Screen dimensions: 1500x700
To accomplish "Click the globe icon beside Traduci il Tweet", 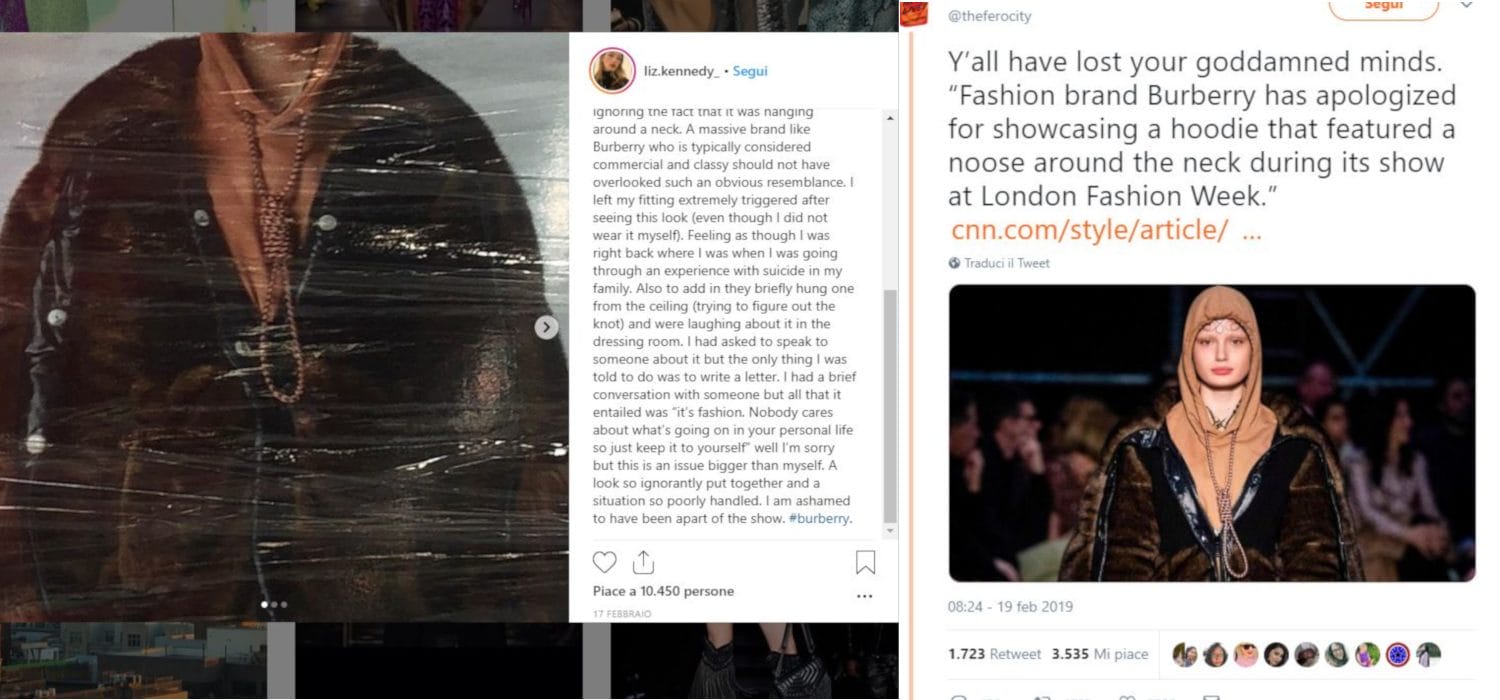I will click(x=954, y=263).
